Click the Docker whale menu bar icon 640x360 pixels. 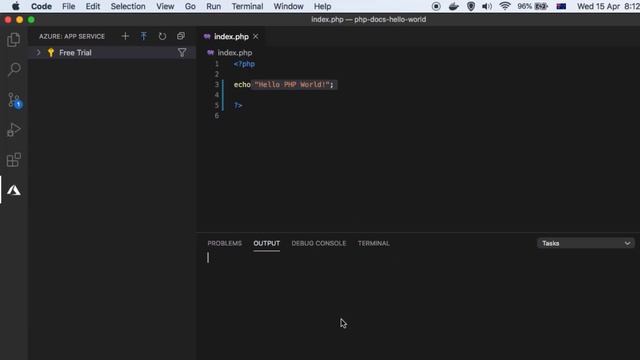point(454,6)
